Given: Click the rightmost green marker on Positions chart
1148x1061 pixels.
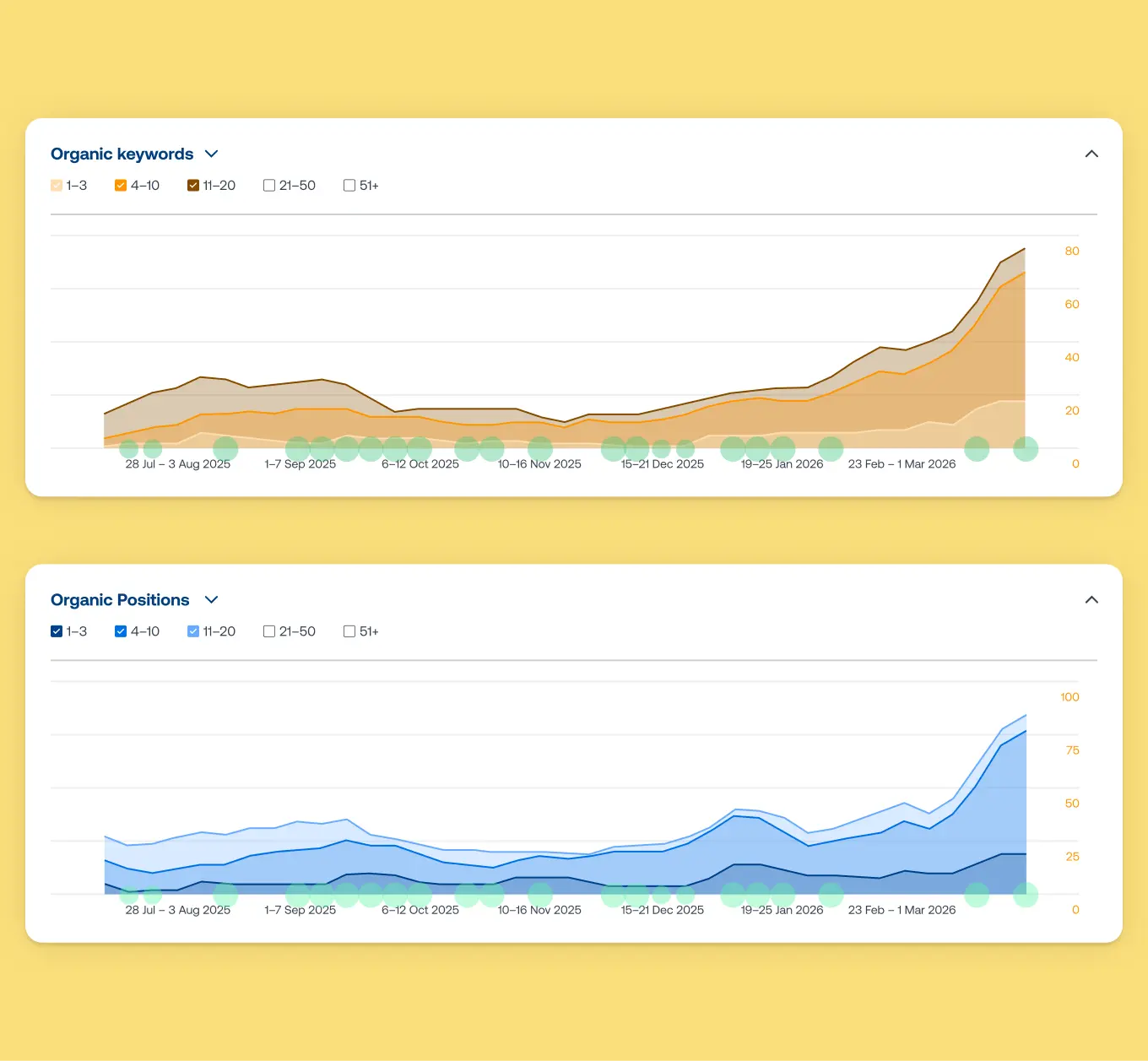Looking at the screenshot, I should (x=1026, y=896).
